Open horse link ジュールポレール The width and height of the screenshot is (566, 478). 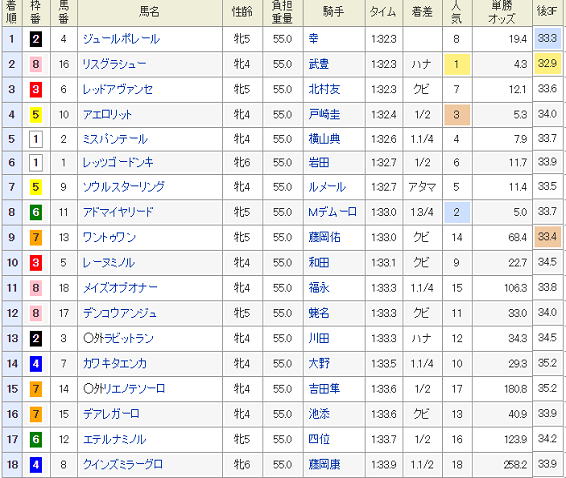121,39
